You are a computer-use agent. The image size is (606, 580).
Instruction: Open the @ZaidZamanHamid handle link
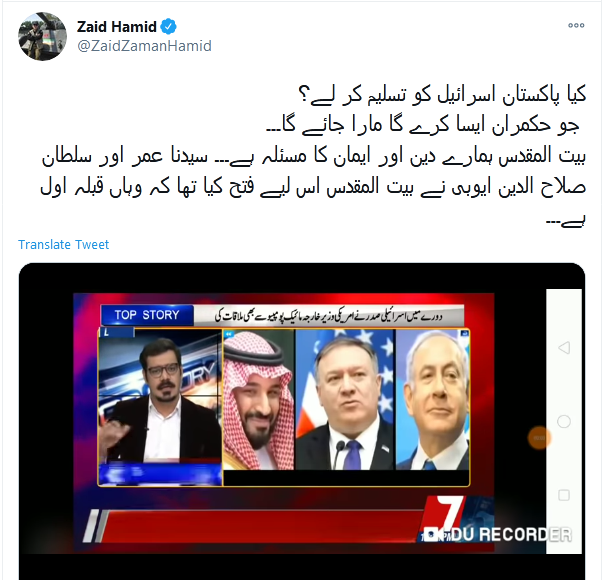click(x=144, y=46)
